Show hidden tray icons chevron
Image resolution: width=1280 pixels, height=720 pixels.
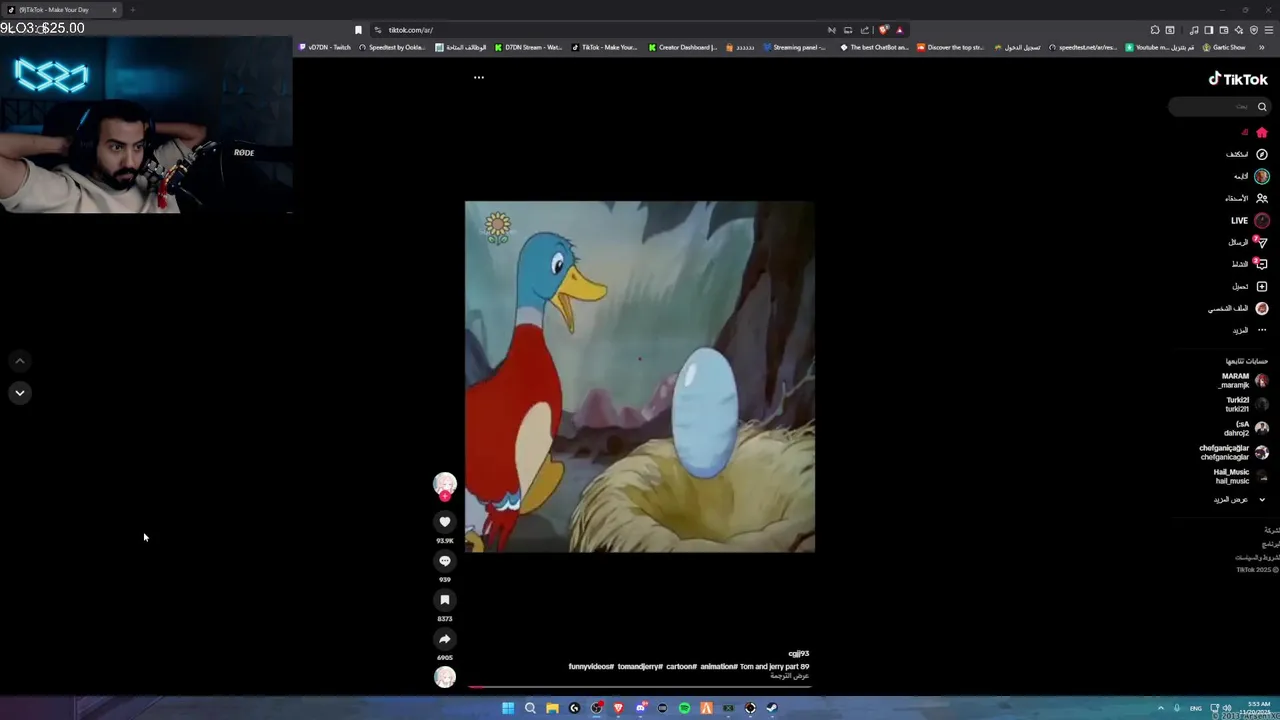pos(1162,708)
